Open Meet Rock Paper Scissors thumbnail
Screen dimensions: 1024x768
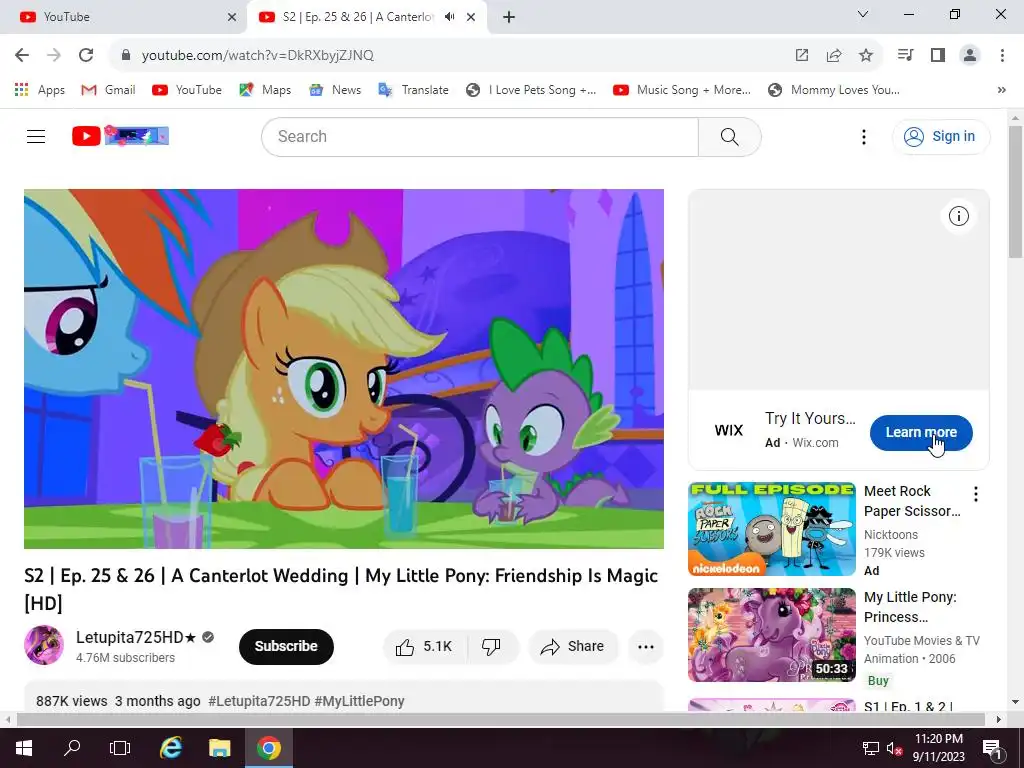click(771, 529)
